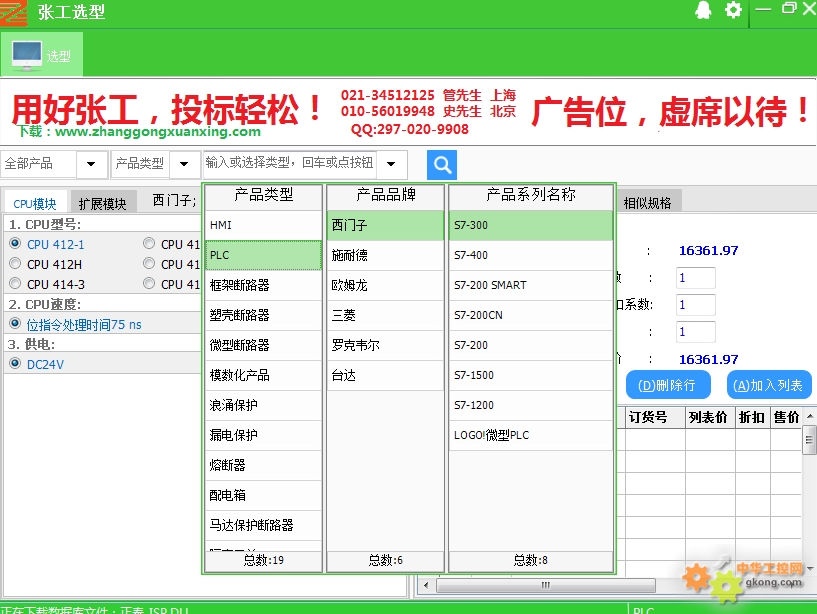Open the 相似规格 tab
Viewport: 817px width, 614px height.
tap(648, 202)
